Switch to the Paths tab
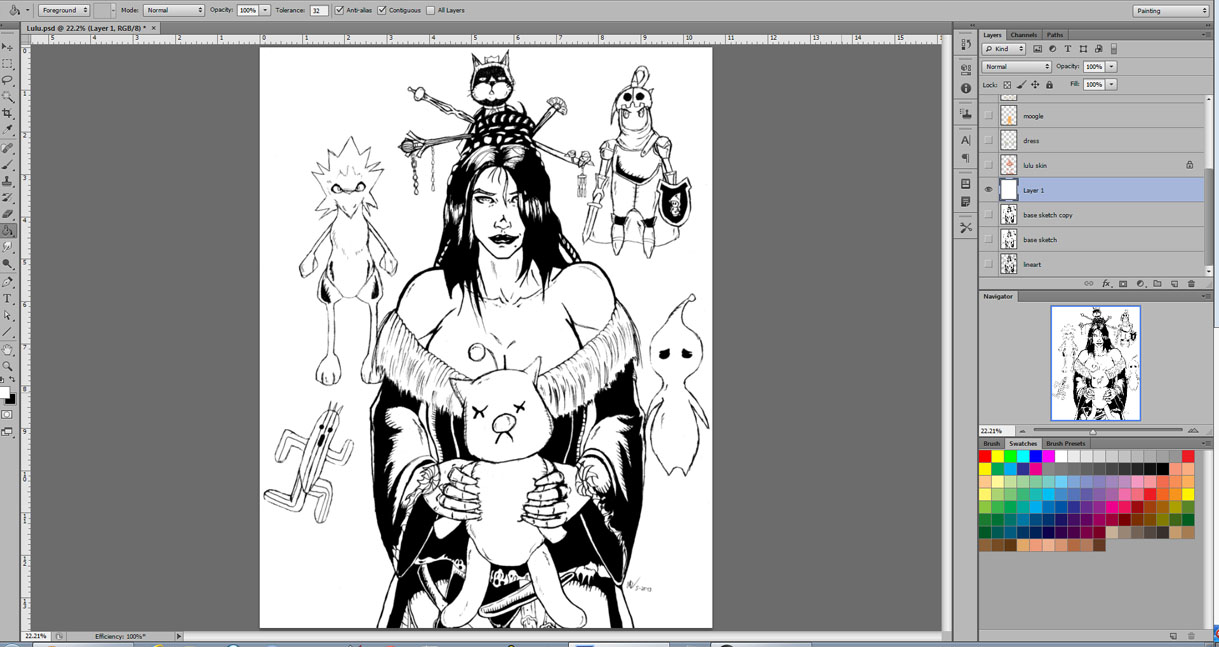The image size is (1219, 647). pyautogui.click(x=1055, y=35)
